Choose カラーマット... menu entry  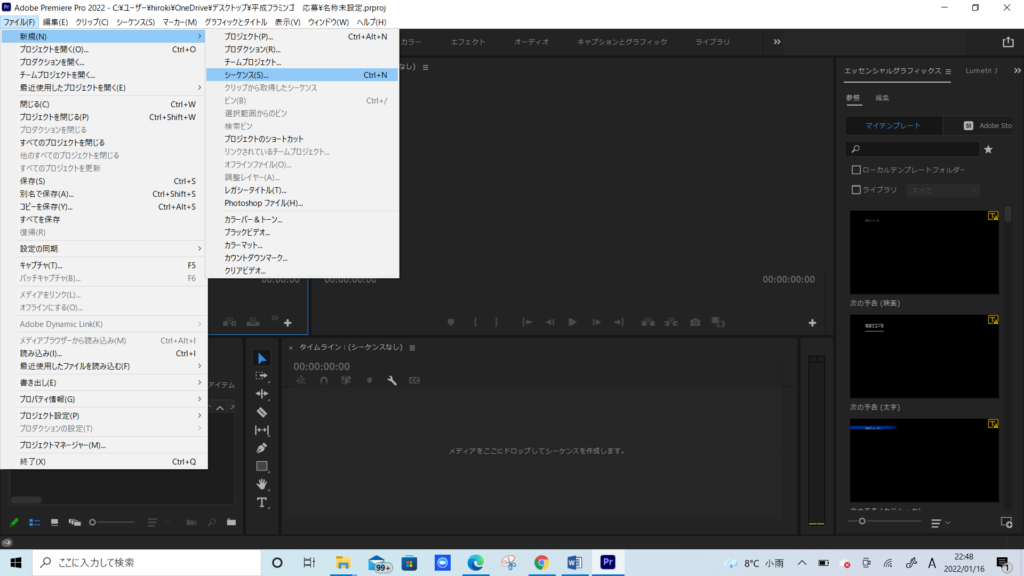(x=302, y=245)
